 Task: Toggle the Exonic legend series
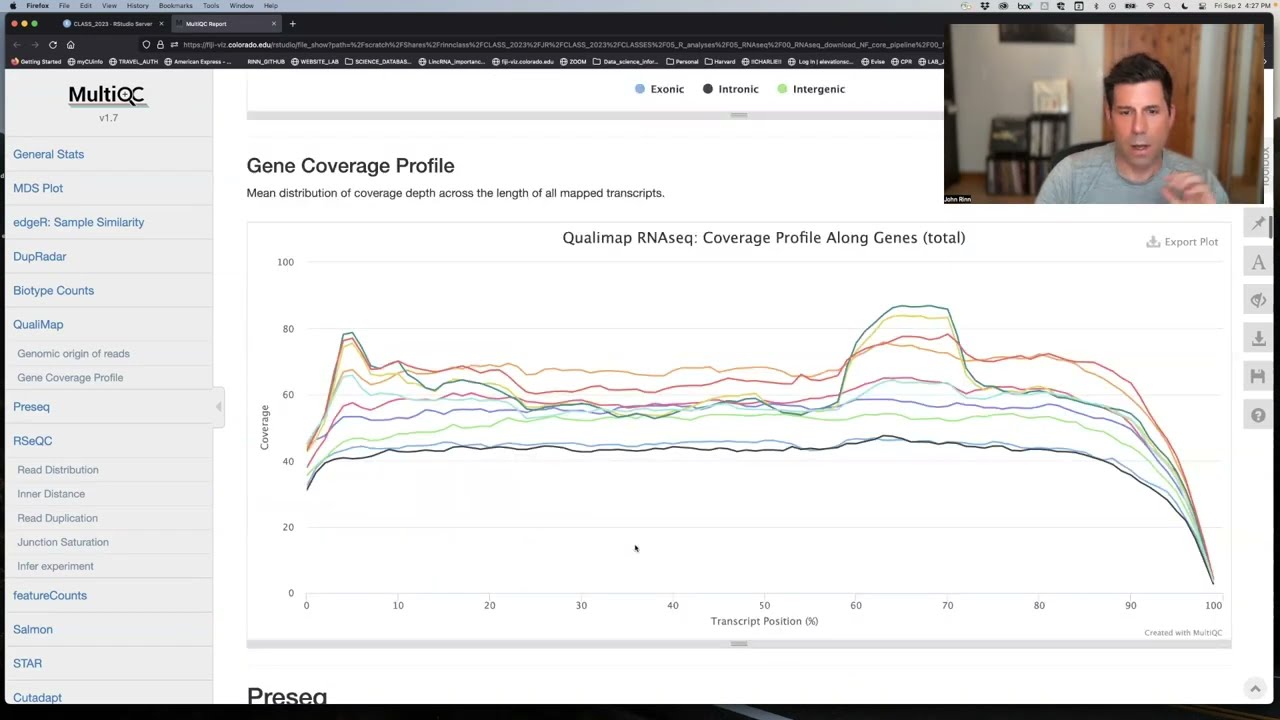[660, 89]
